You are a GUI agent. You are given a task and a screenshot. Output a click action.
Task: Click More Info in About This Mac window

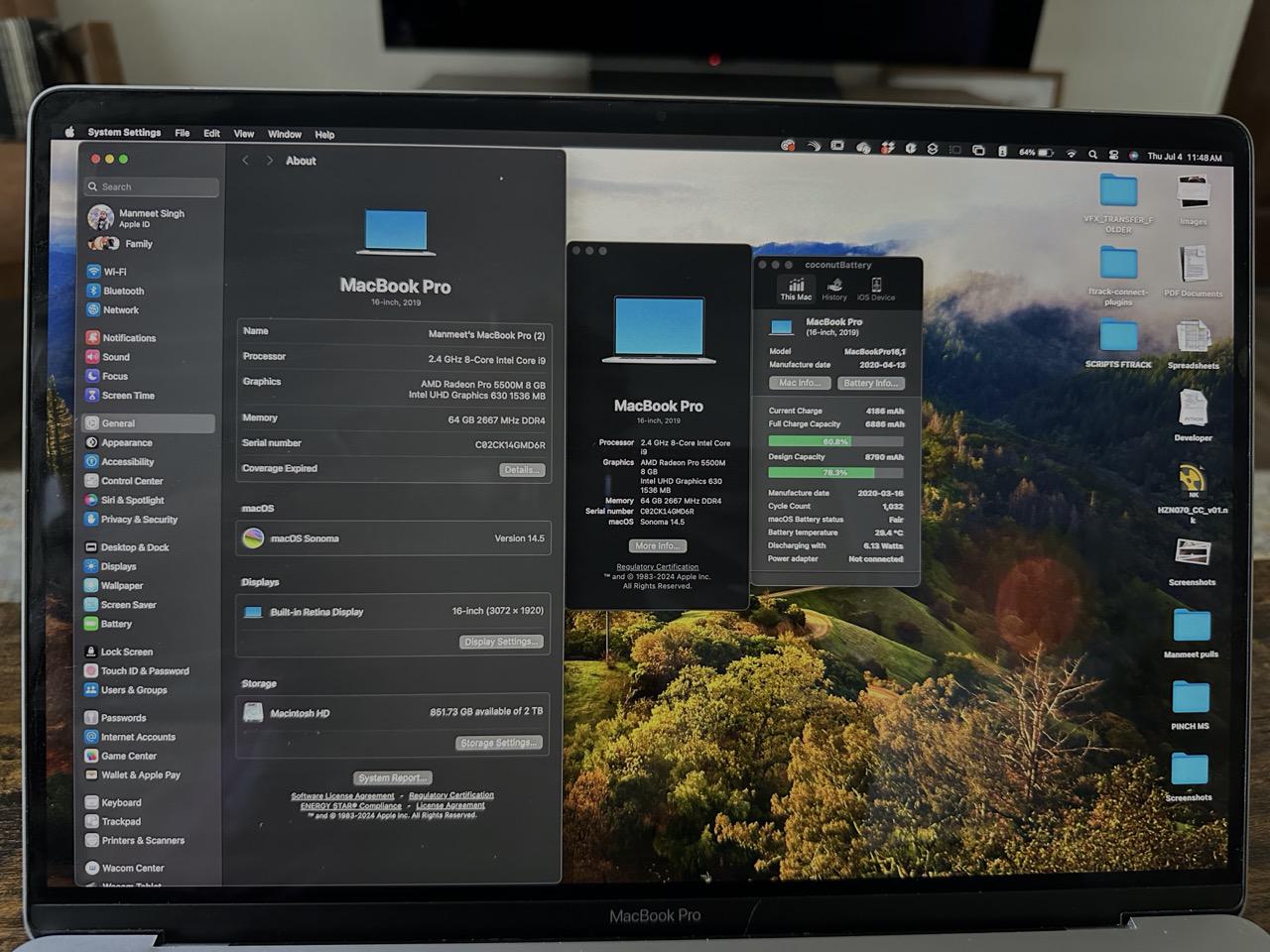pyautogui.click(x=657, y=546)
